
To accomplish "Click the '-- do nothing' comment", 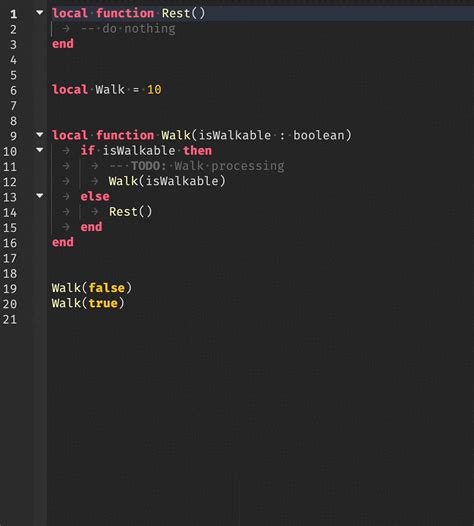I will (x=128, y=29).
